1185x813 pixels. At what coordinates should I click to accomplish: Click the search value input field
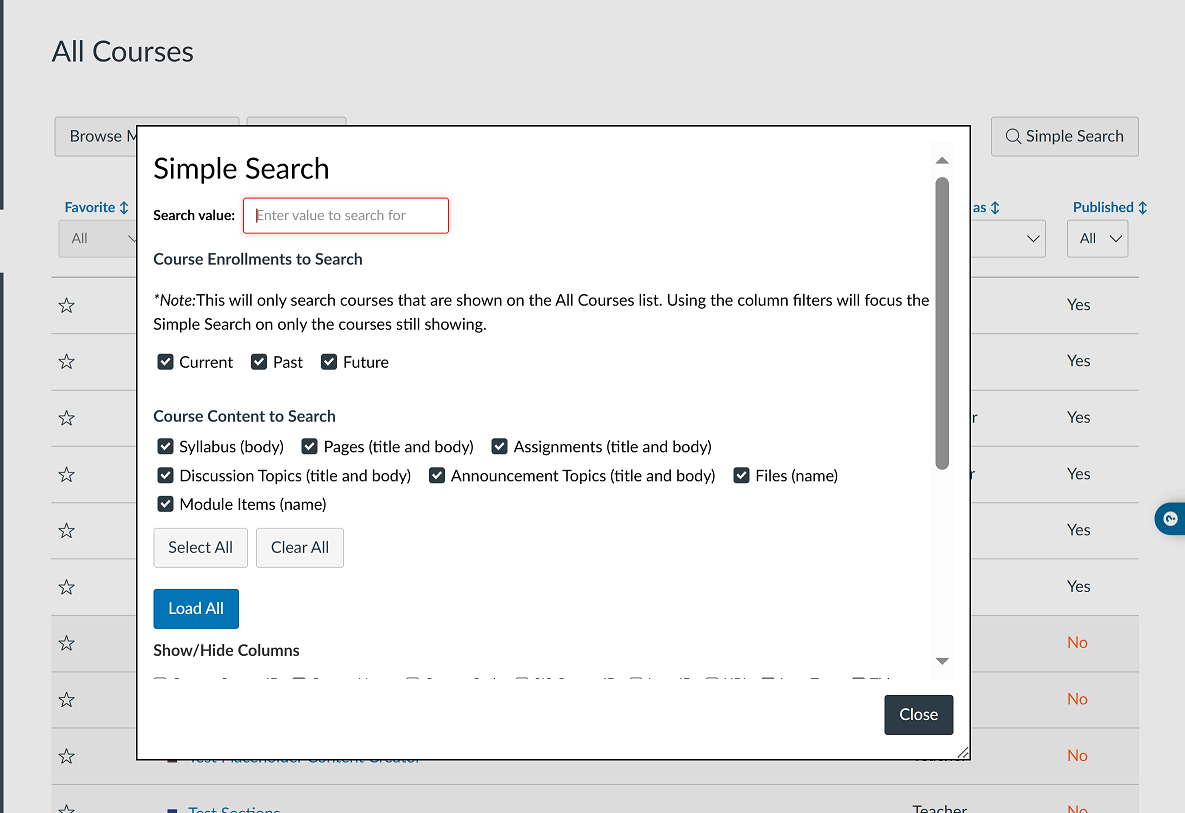[345, 215]
